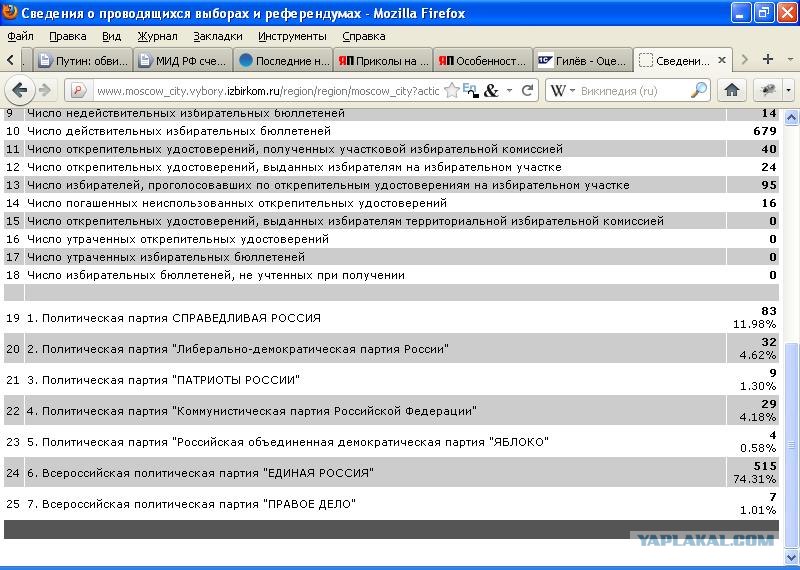Screen dimensions: 800x570
Task: Click the 74.31% value for ЕДИНАЯ РОССИЯ
Action: click(x=755, y=479)
